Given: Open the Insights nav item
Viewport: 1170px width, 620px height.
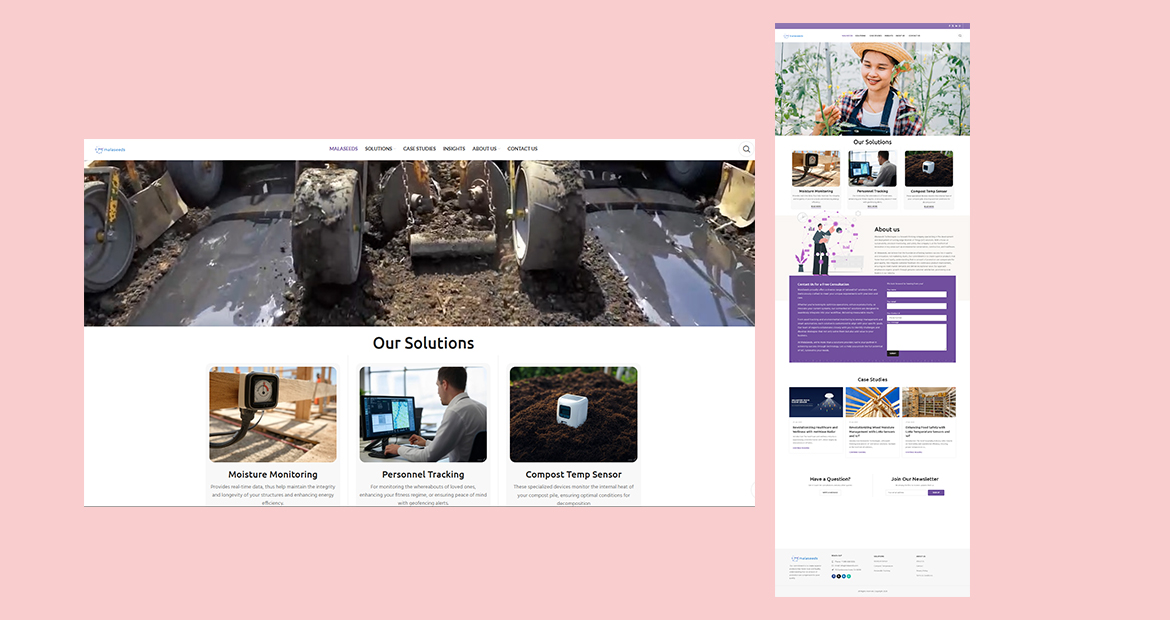Looking at the screenshot, I should [454, 149].
